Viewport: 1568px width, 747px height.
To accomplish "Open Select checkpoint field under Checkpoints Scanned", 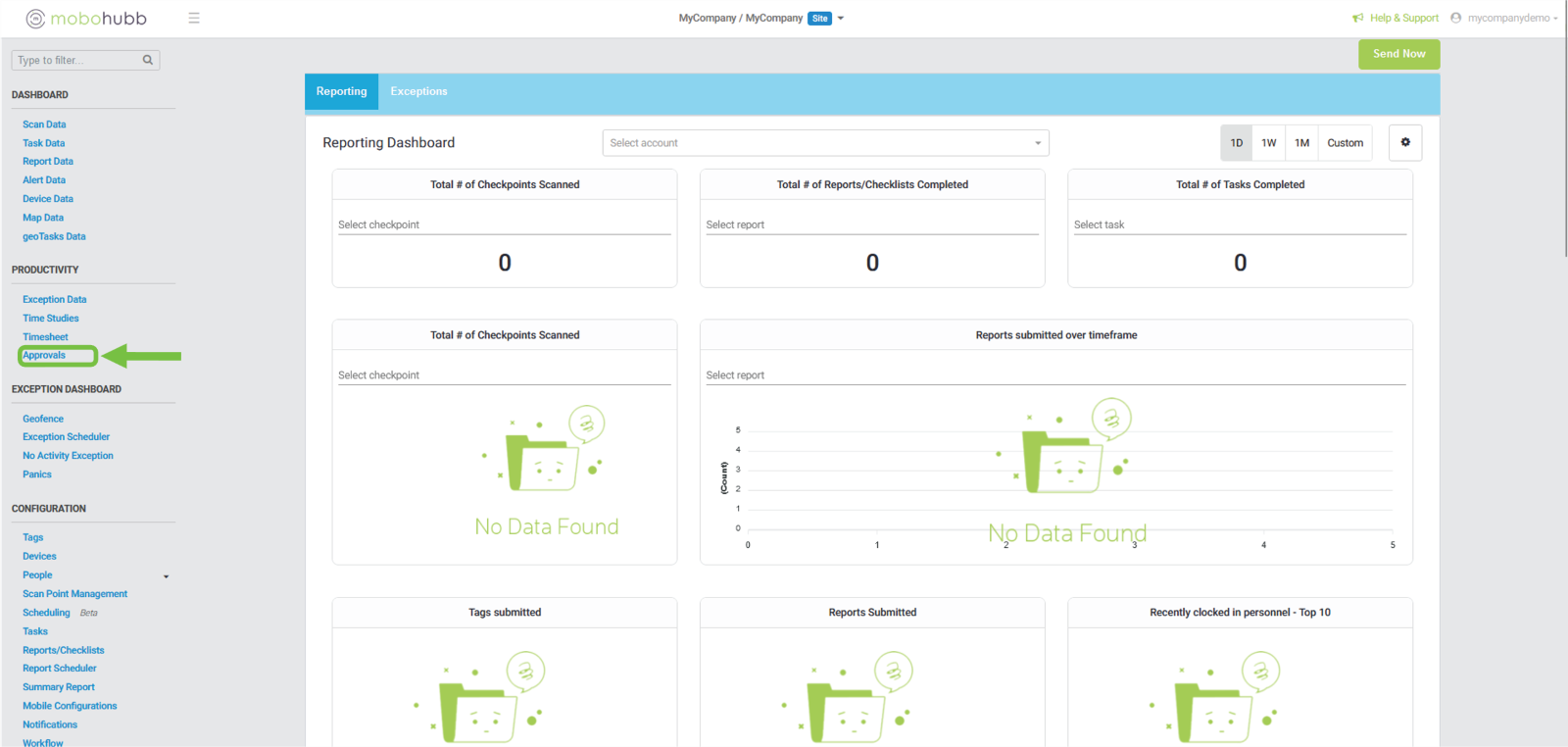I will pos(504,224).
